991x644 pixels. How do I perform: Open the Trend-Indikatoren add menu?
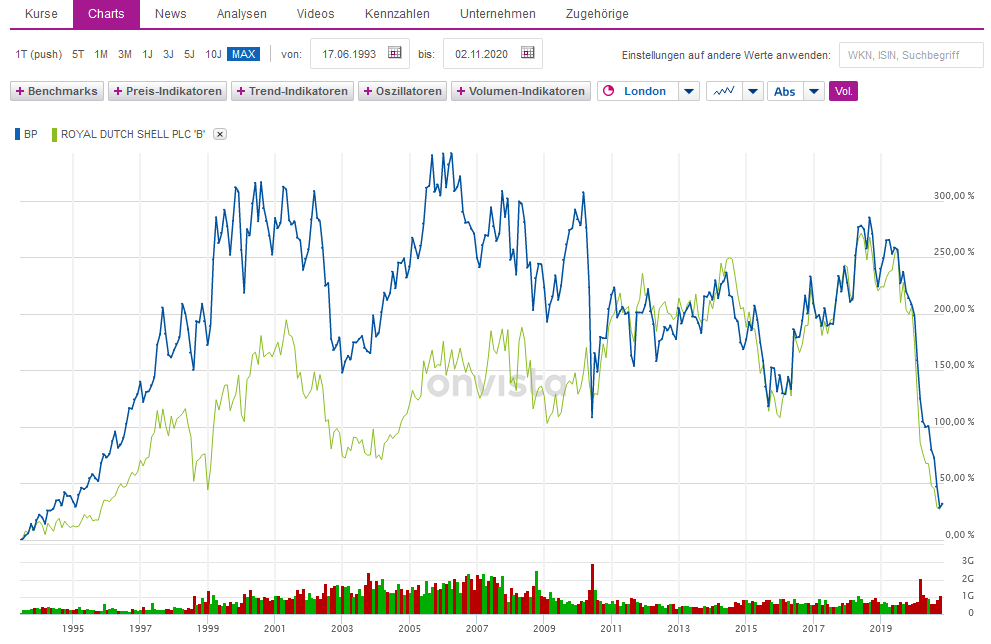click(292, 91)
